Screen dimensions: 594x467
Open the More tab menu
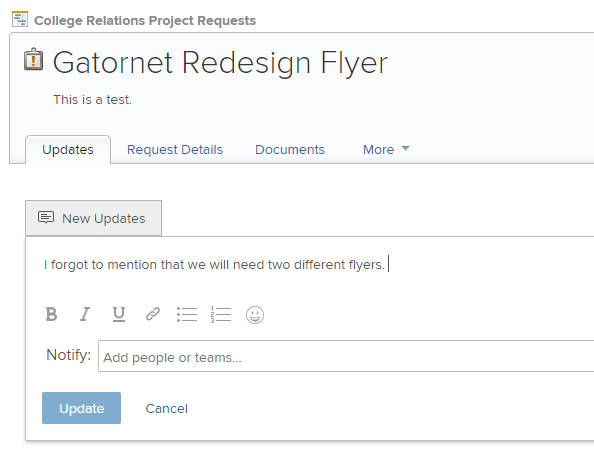386,150
